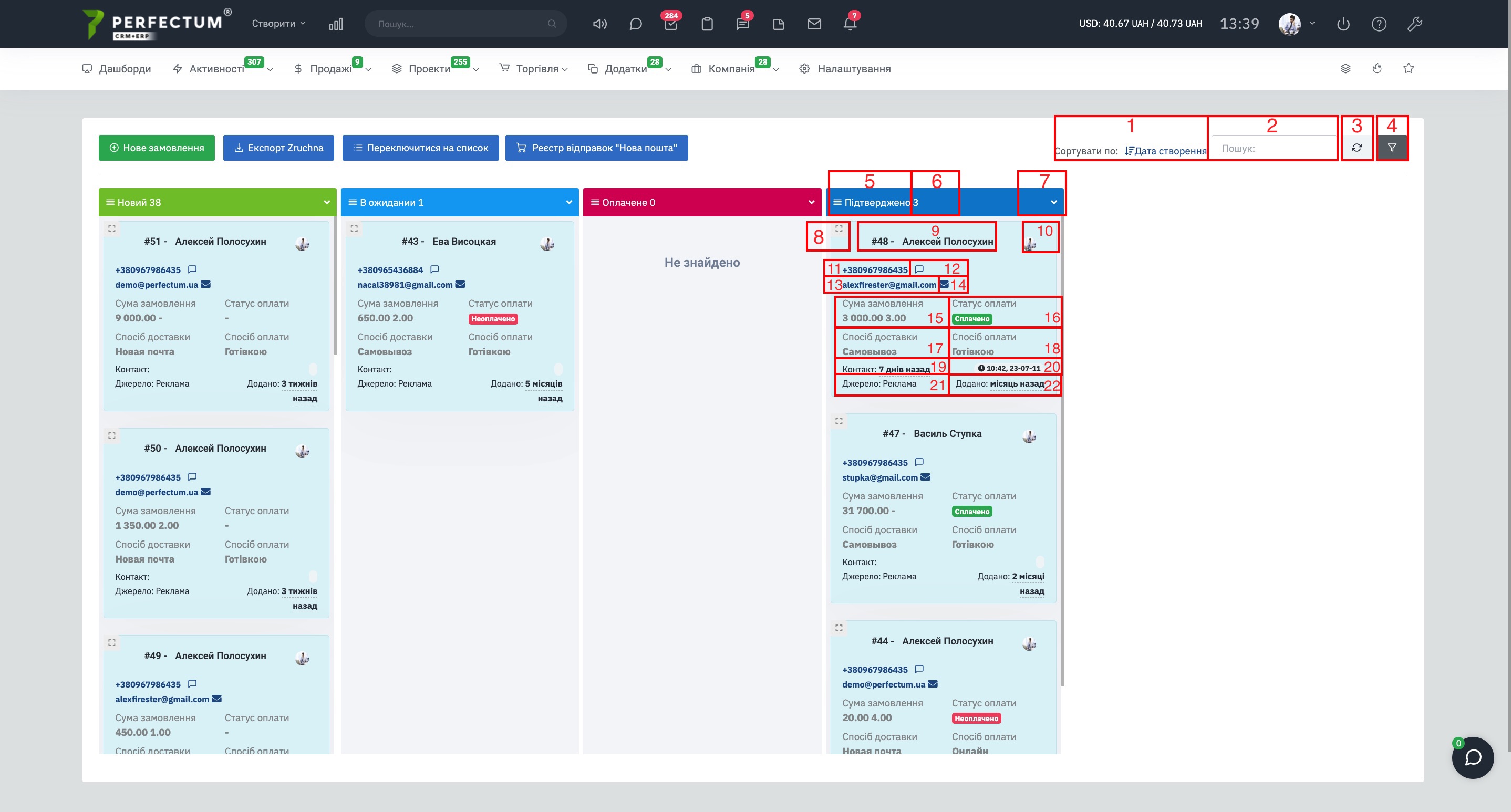This screenshot has height=812, width=1511.
Task: Open the statistics bar chart icon
Action: point(336,24)
